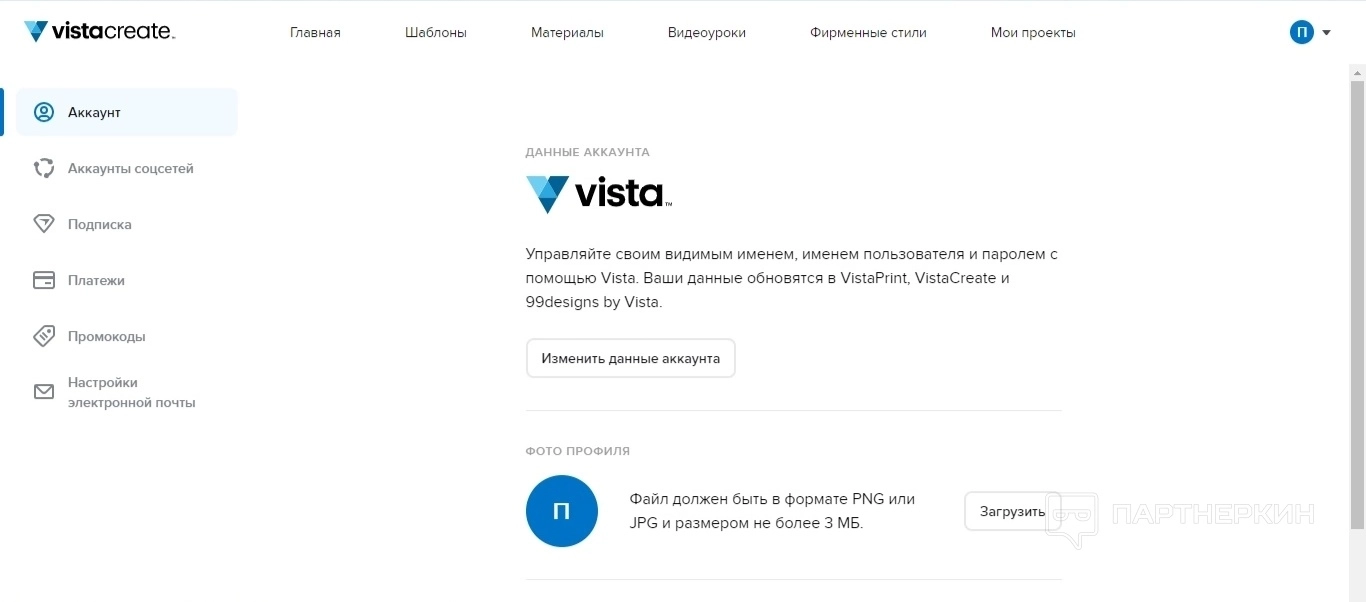Open the Главная menu item

point(315,32)
